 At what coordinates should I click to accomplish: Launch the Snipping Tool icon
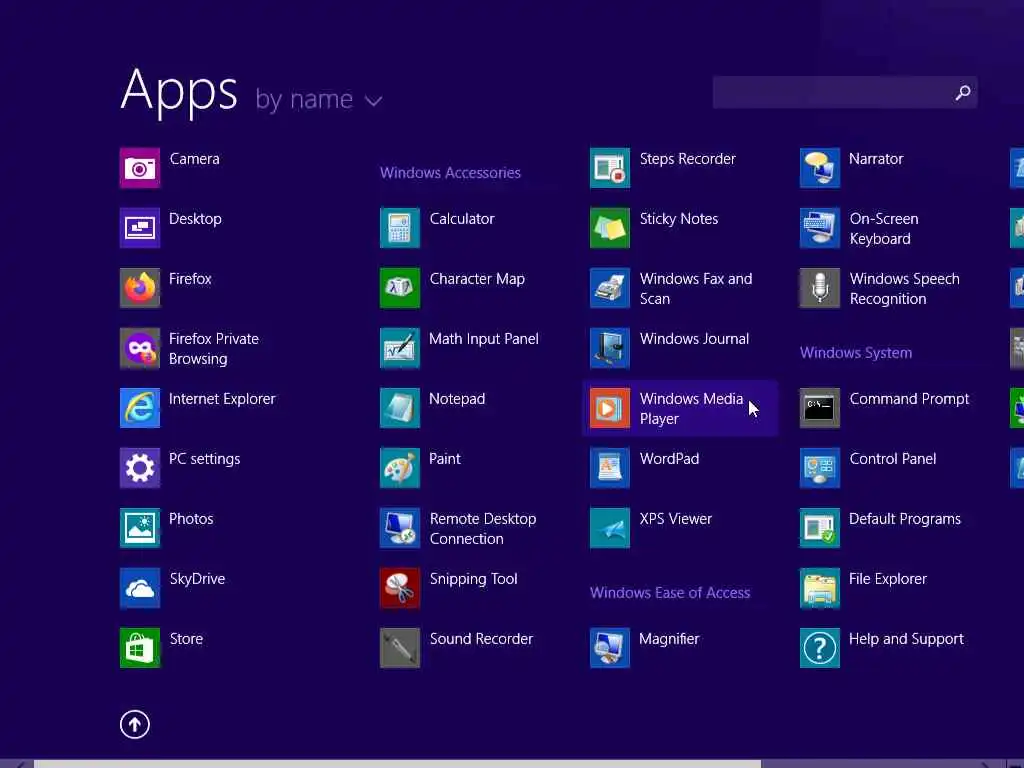click(x=400, y=588)
